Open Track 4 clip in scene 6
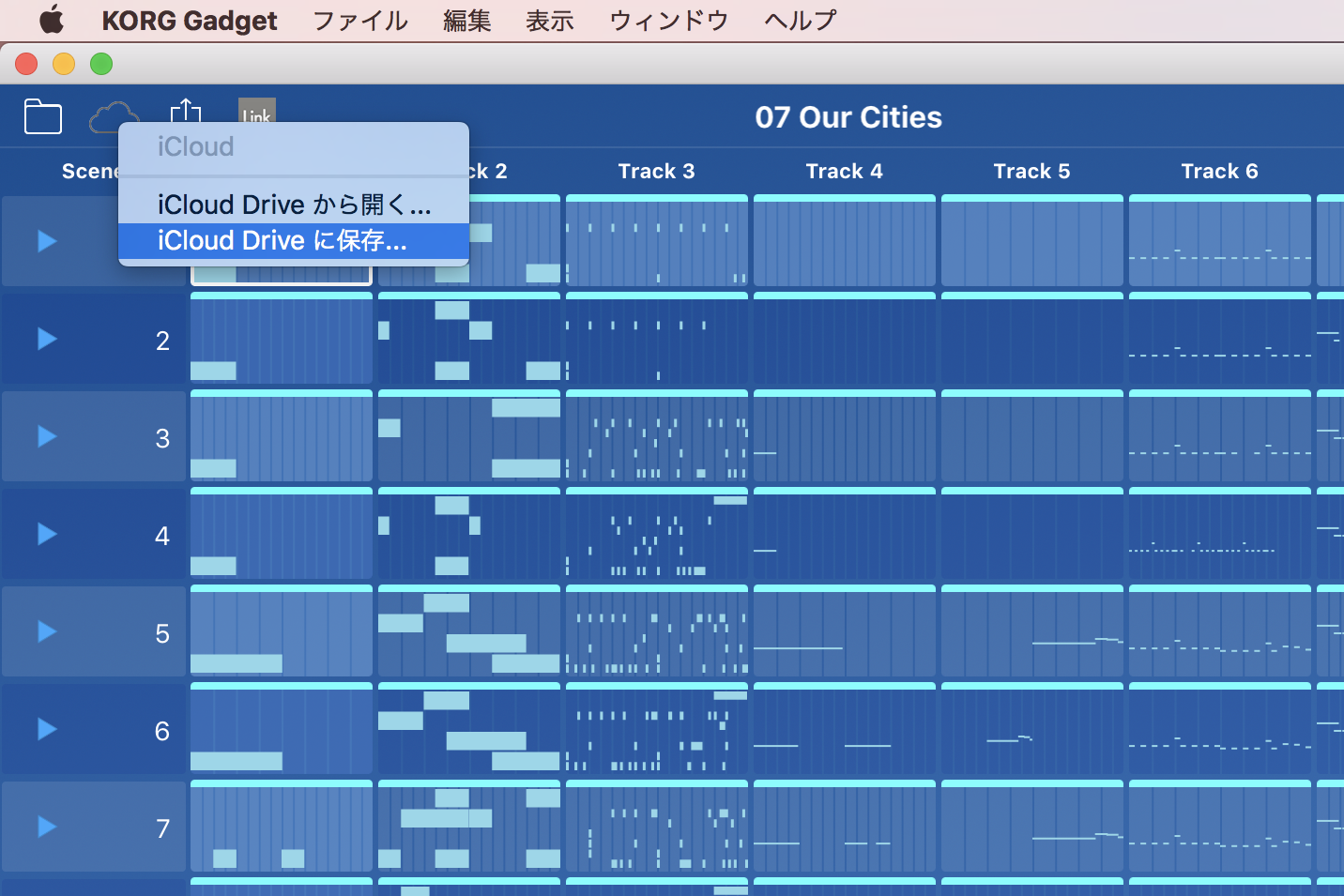The width and height of the screenshot is (1344, 896). (845, 728)
